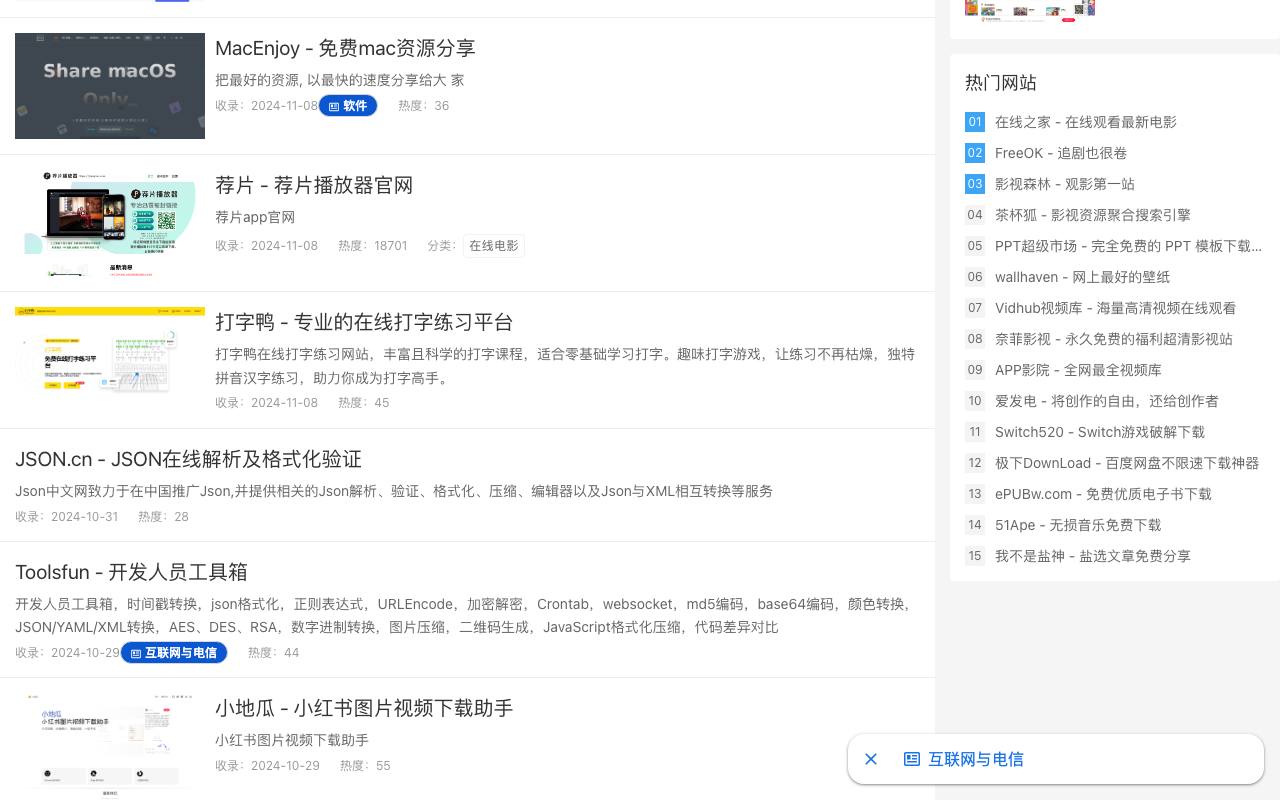Screen dimensions: 1280x800
Task: Click 热度：44 on the Toolsfun entry
Action: point(274,653)
